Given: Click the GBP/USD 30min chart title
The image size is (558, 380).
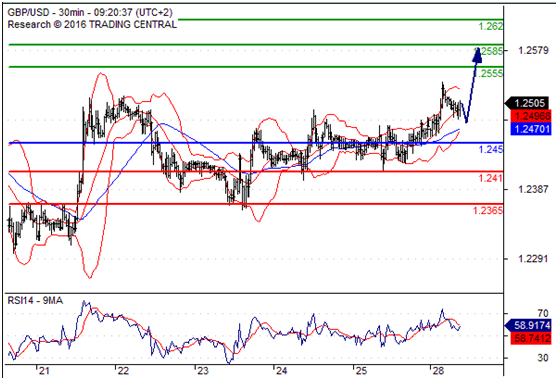Looking at the screenshot, I should pos(90,12).
